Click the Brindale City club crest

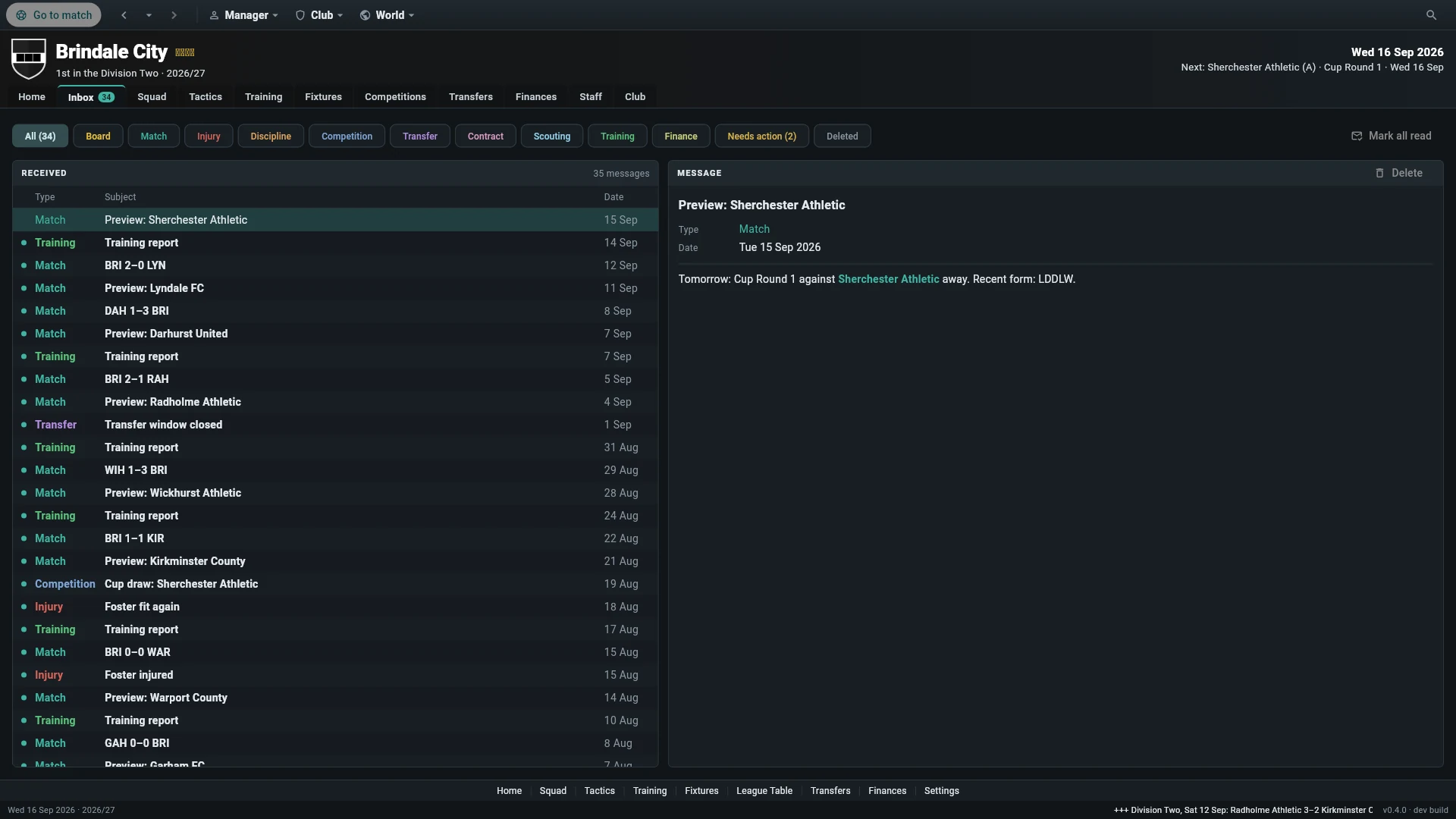(29, 59)
